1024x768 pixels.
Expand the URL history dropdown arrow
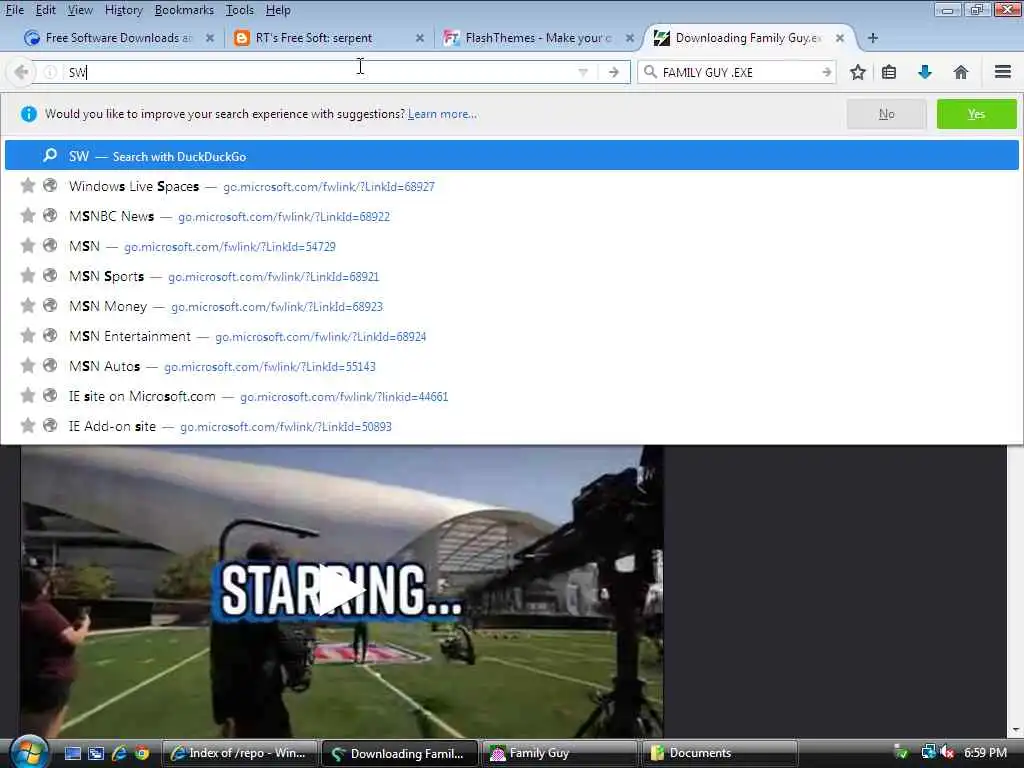tap(583, 72)
